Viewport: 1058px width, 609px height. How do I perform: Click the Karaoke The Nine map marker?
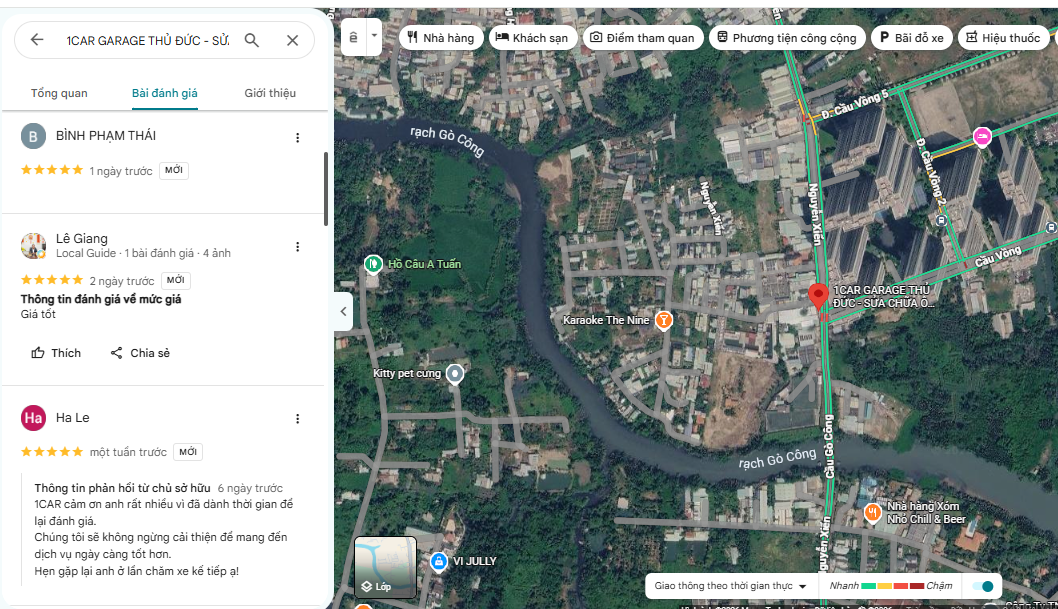pyautogui.click(x=664, y=320)
